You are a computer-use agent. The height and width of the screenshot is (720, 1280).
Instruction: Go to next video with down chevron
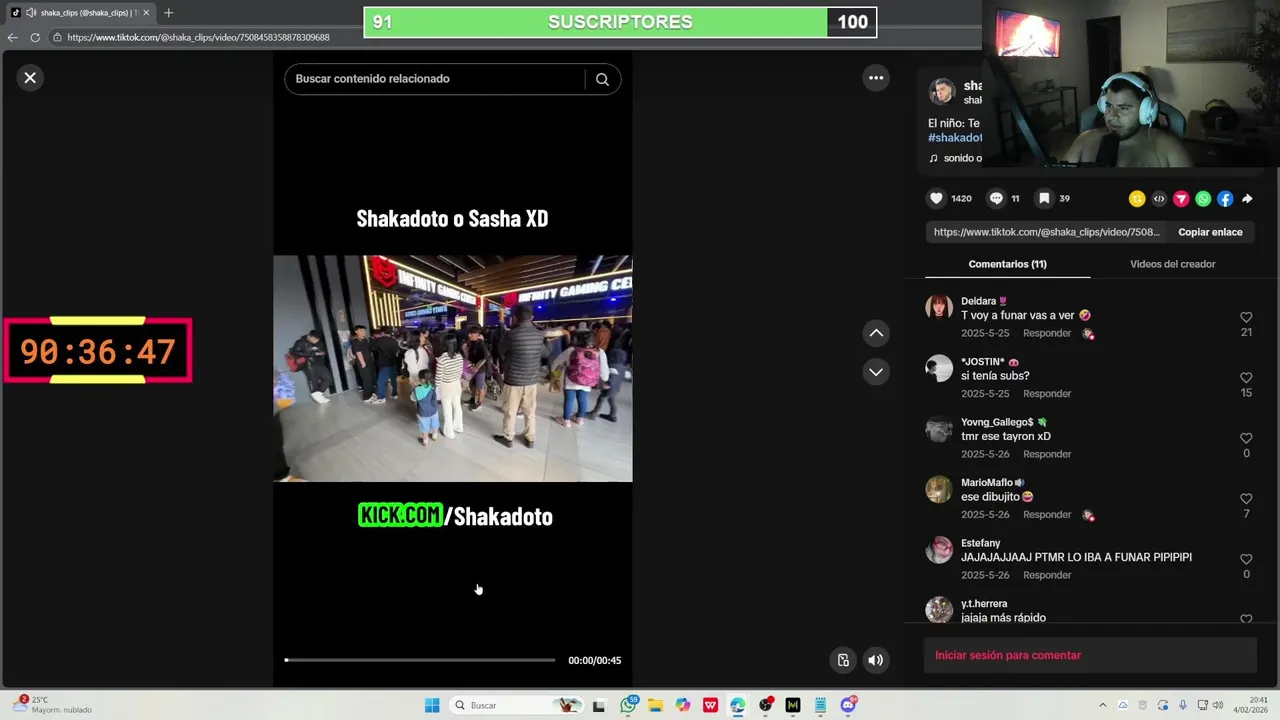(x=876, y=372)
